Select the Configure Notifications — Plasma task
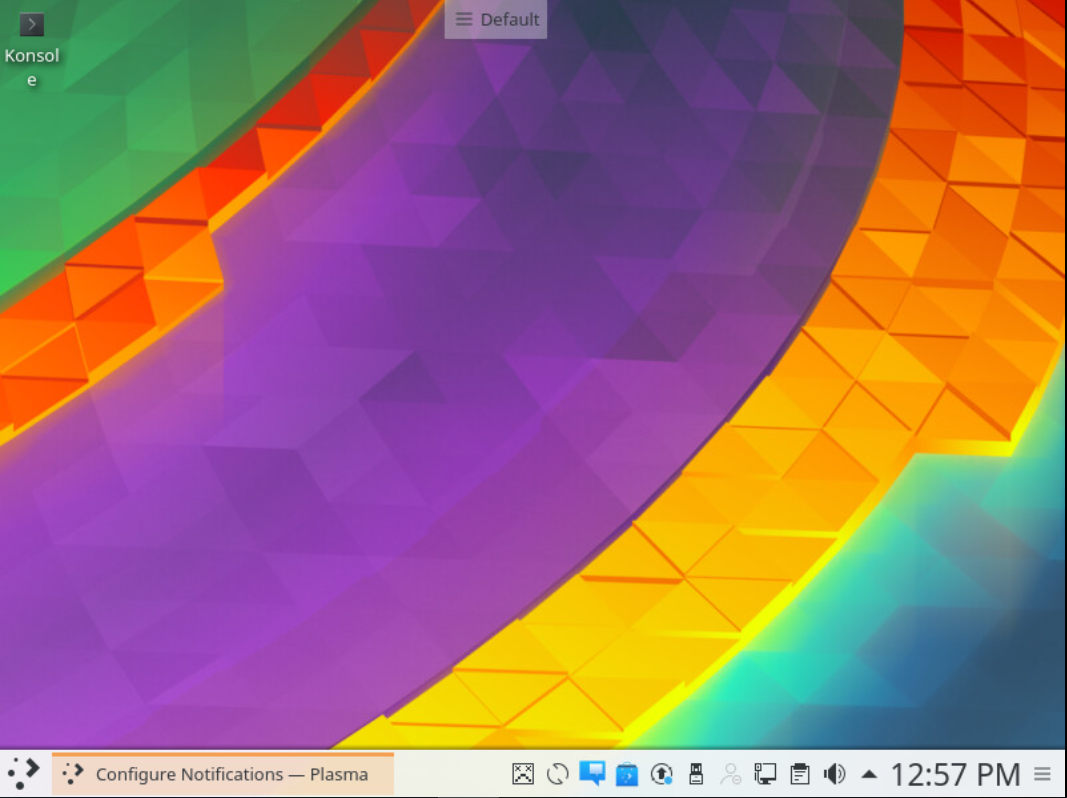Image resolution: width=1067 pixels, height=798 pixels. [x=223, y=774]
